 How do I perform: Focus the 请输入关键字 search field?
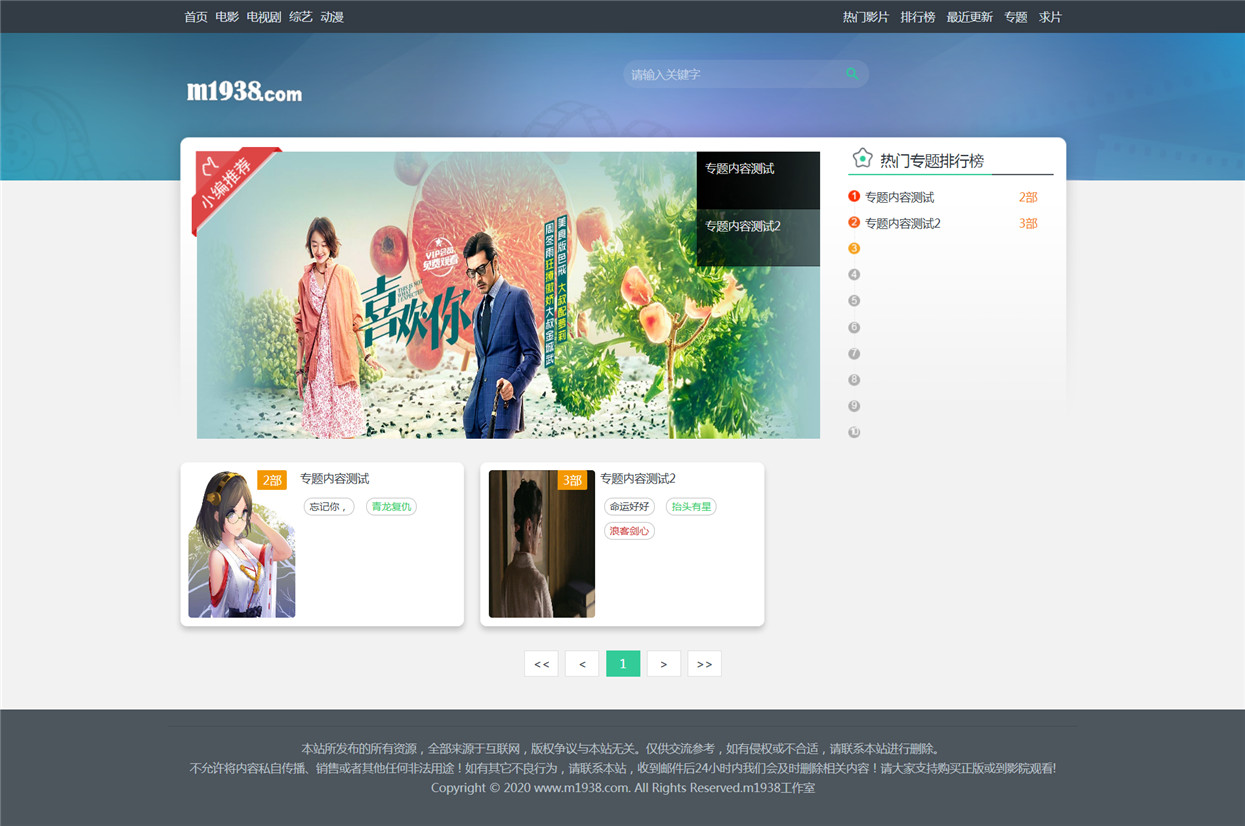733,74
